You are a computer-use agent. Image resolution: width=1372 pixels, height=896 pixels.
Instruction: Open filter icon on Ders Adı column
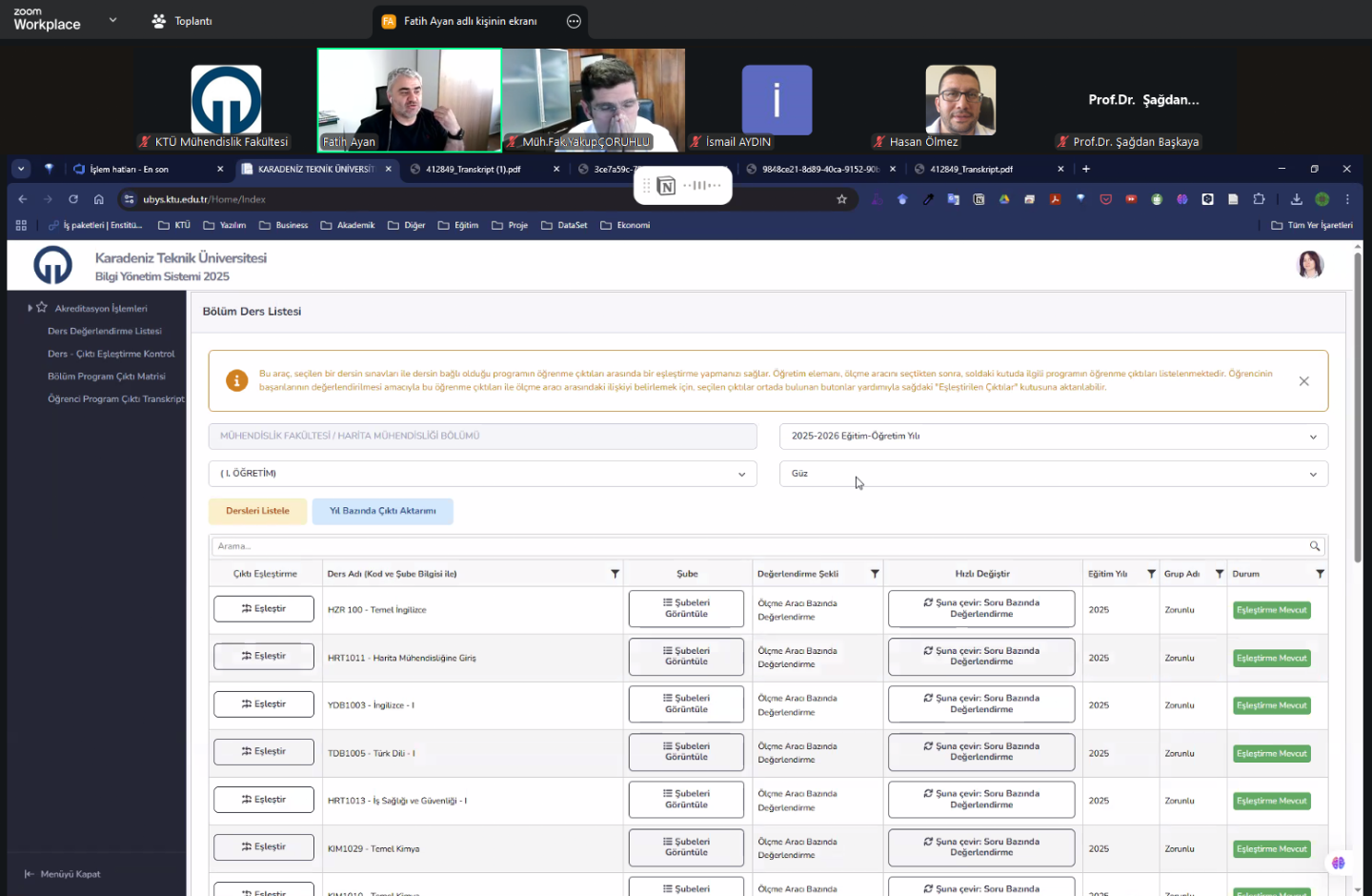[615, 574]
